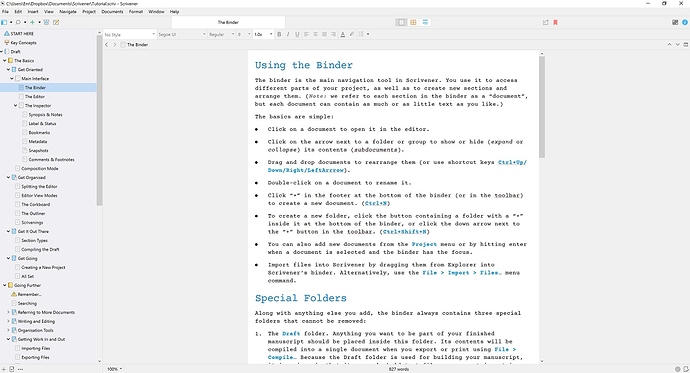Open the font size dropdown
690x373 pixels.
point(244,34)
